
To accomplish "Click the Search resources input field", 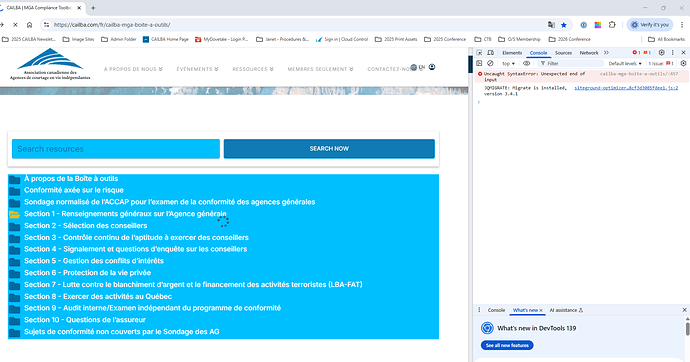I will [x=116, y=149].
